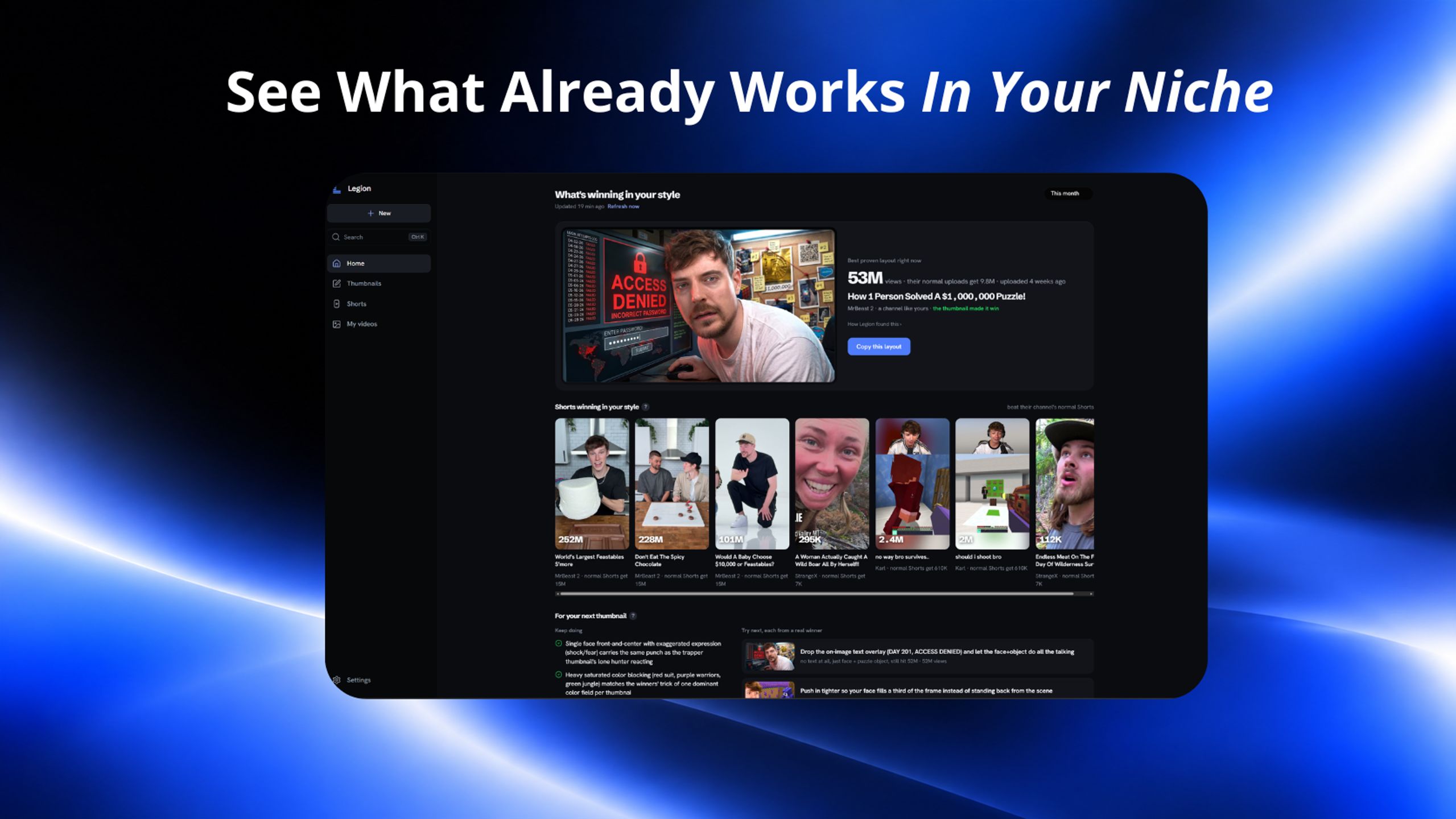The height and width of the screenshot is (819, 1456).
Task: Open the 252M World's Largest S'more short
Action: click(592, 484)
